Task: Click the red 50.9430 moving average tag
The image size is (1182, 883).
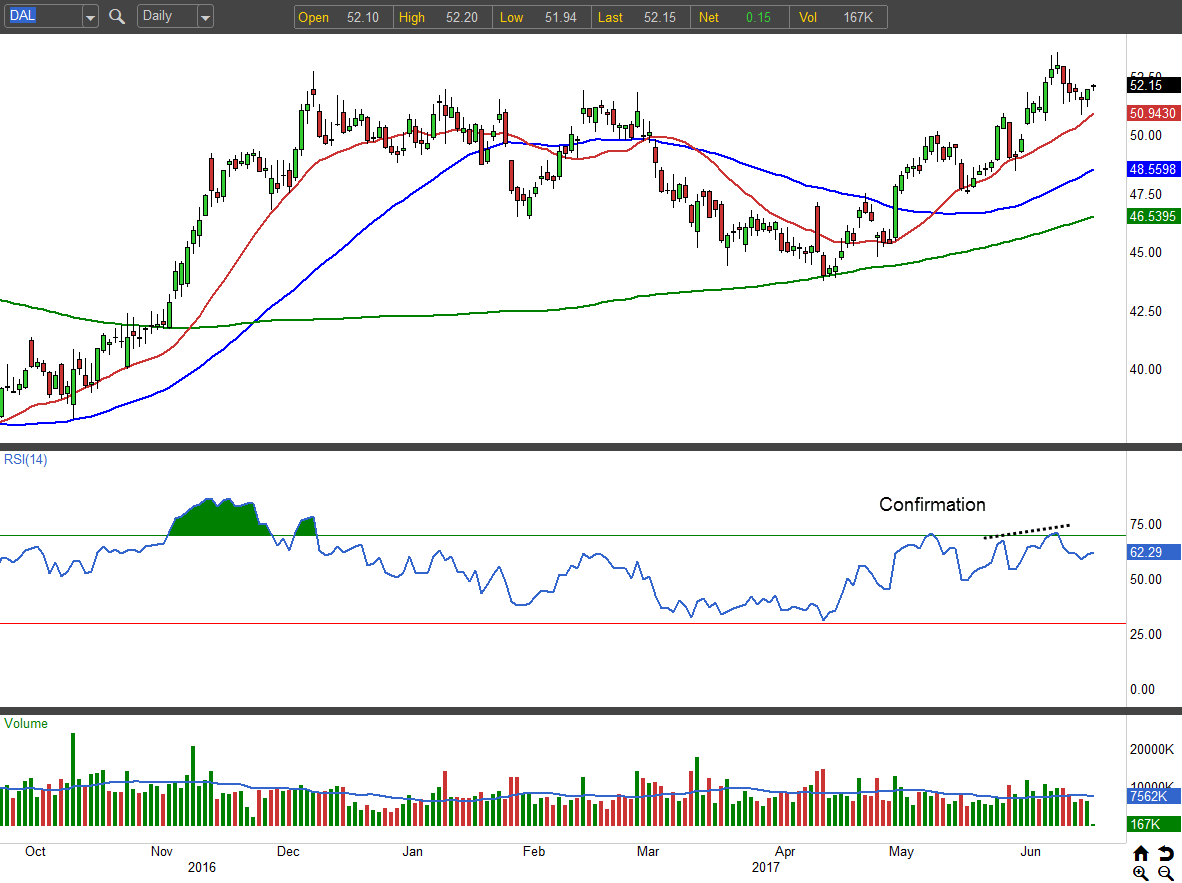Action: coord(1153,113)
